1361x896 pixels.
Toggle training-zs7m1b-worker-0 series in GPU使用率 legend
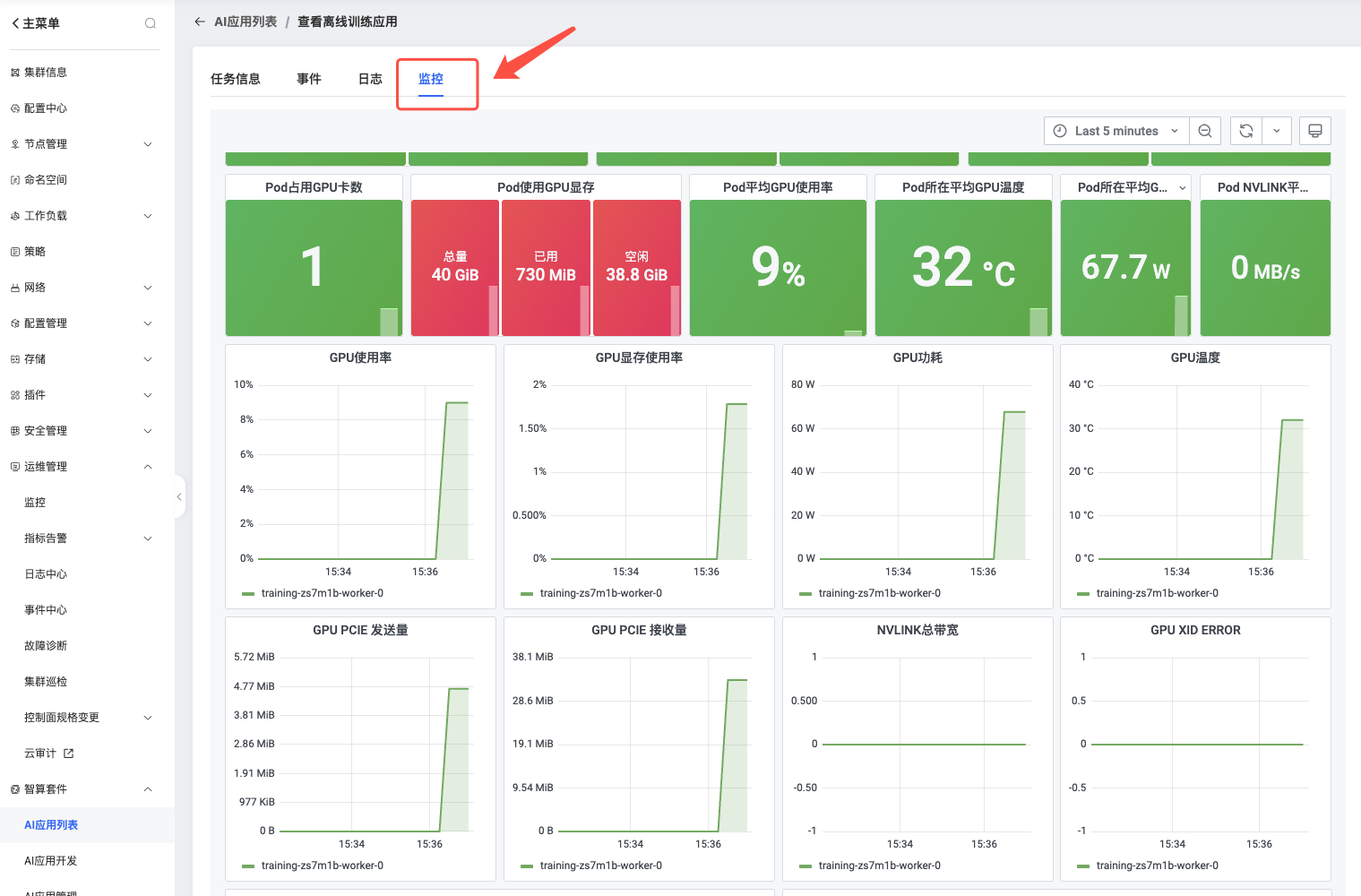point(322,593)
